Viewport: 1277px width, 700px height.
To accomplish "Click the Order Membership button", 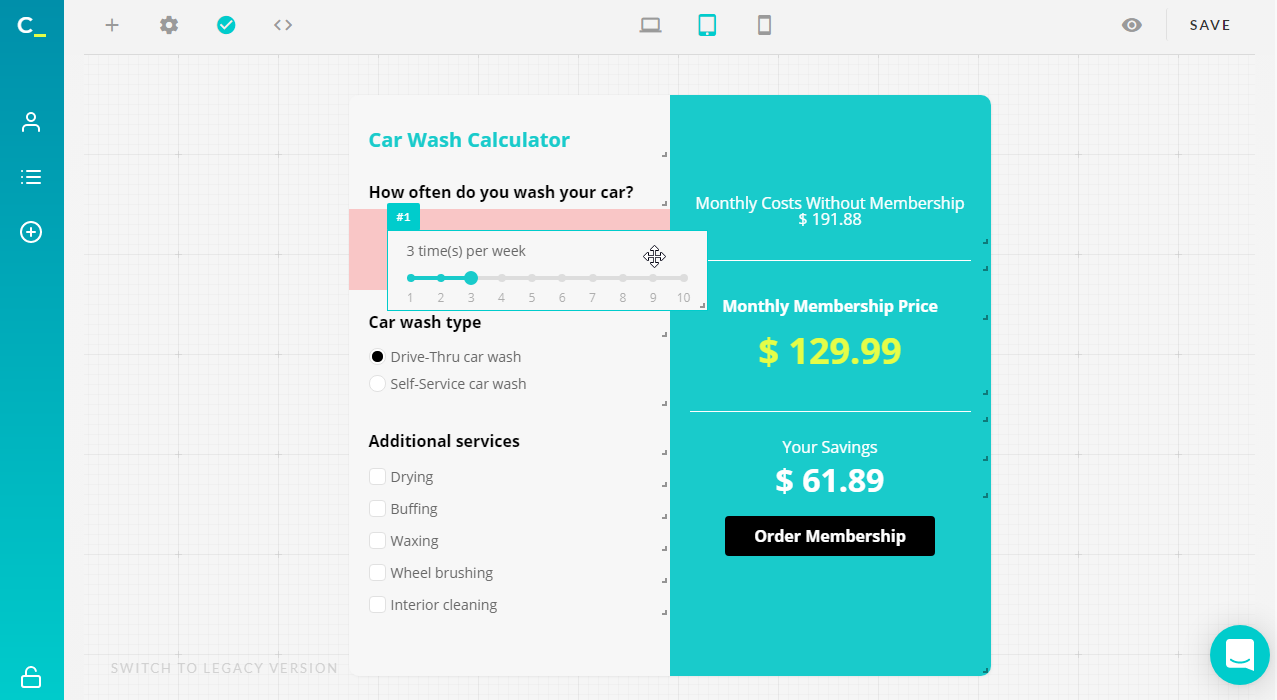I will pyautogui.click(x=829, y=535).
